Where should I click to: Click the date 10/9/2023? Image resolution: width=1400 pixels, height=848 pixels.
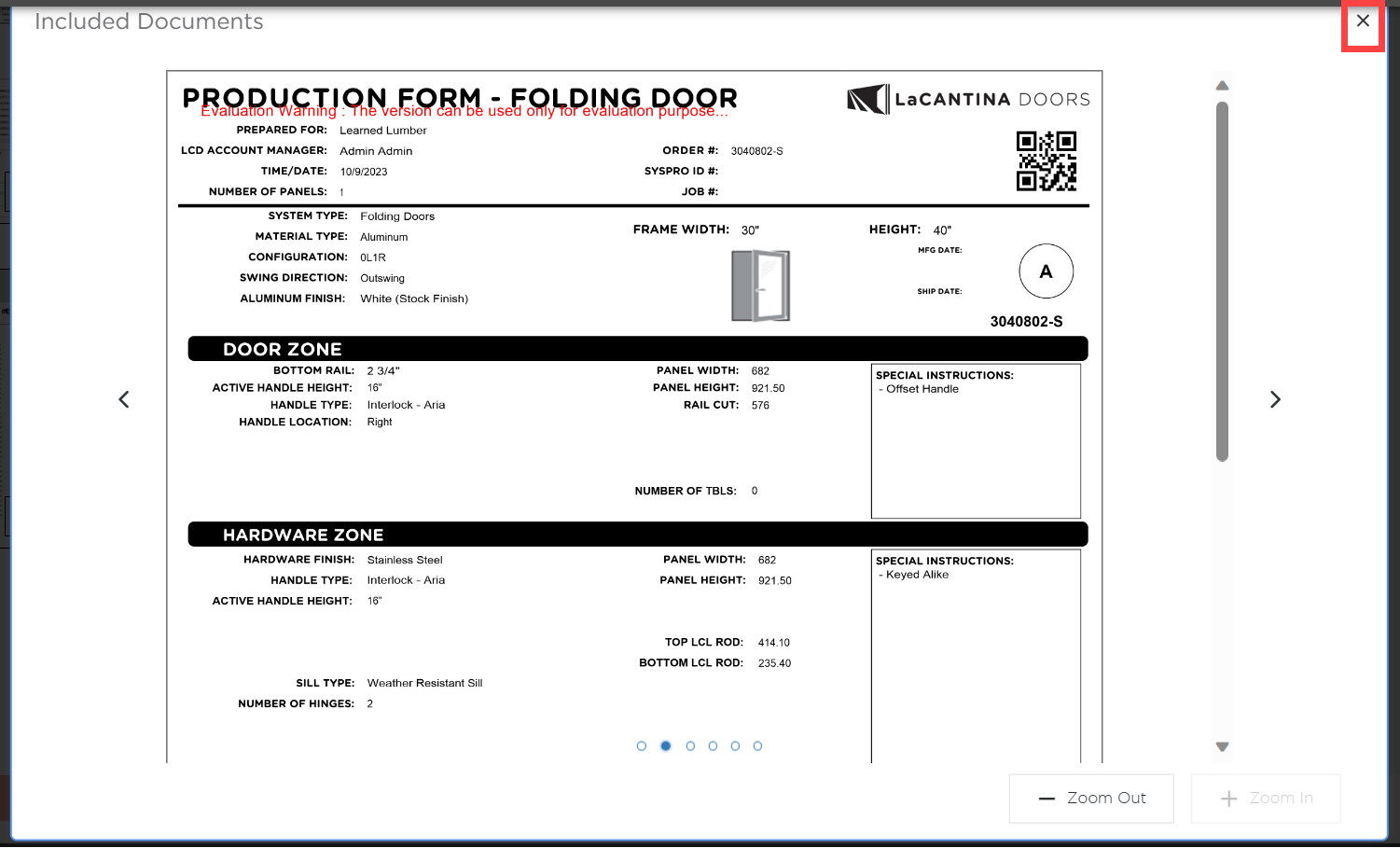[364, 172]
